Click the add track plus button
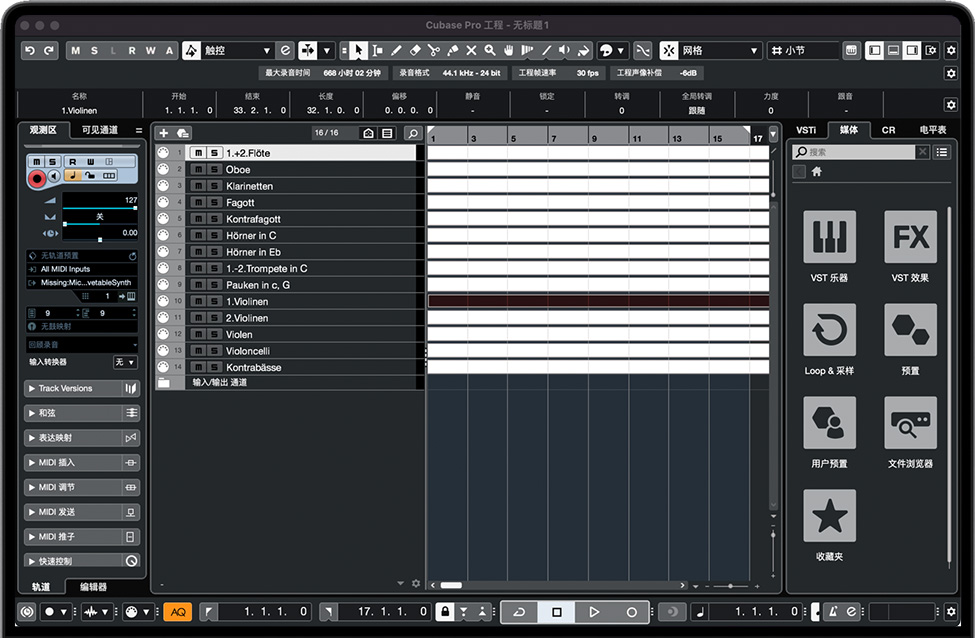 [163, 133]
